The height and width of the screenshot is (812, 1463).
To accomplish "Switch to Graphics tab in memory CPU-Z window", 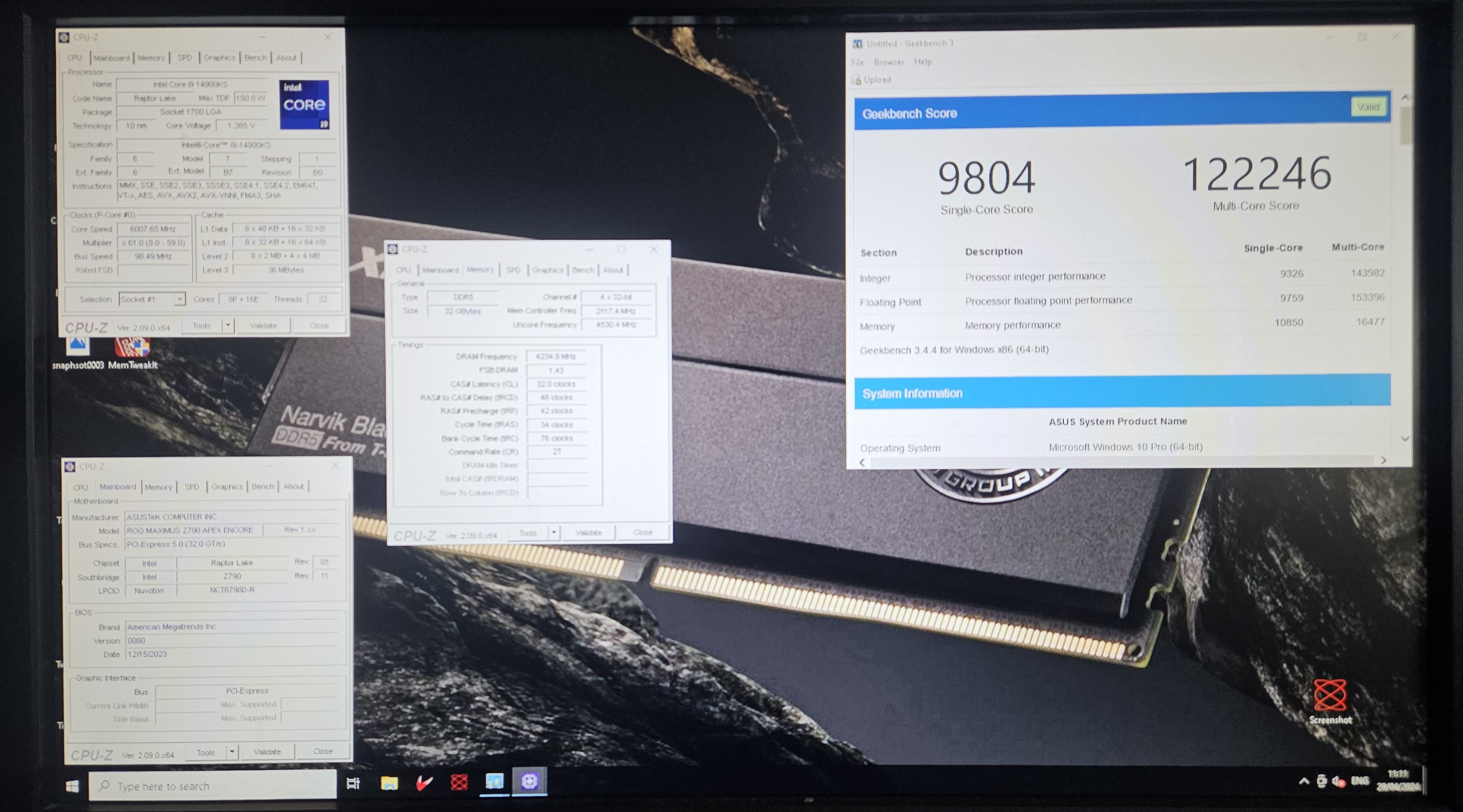I will [548, 270].
